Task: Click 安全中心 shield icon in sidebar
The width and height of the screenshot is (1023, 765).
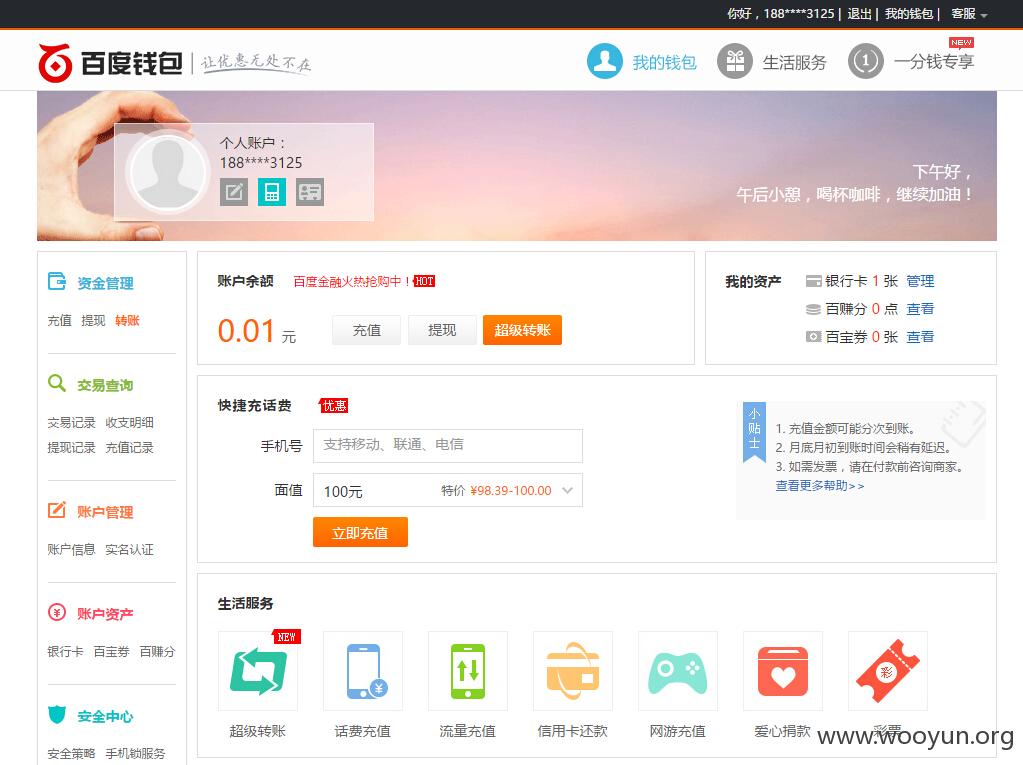Action: pyautogui.click(x=57, y=715)
